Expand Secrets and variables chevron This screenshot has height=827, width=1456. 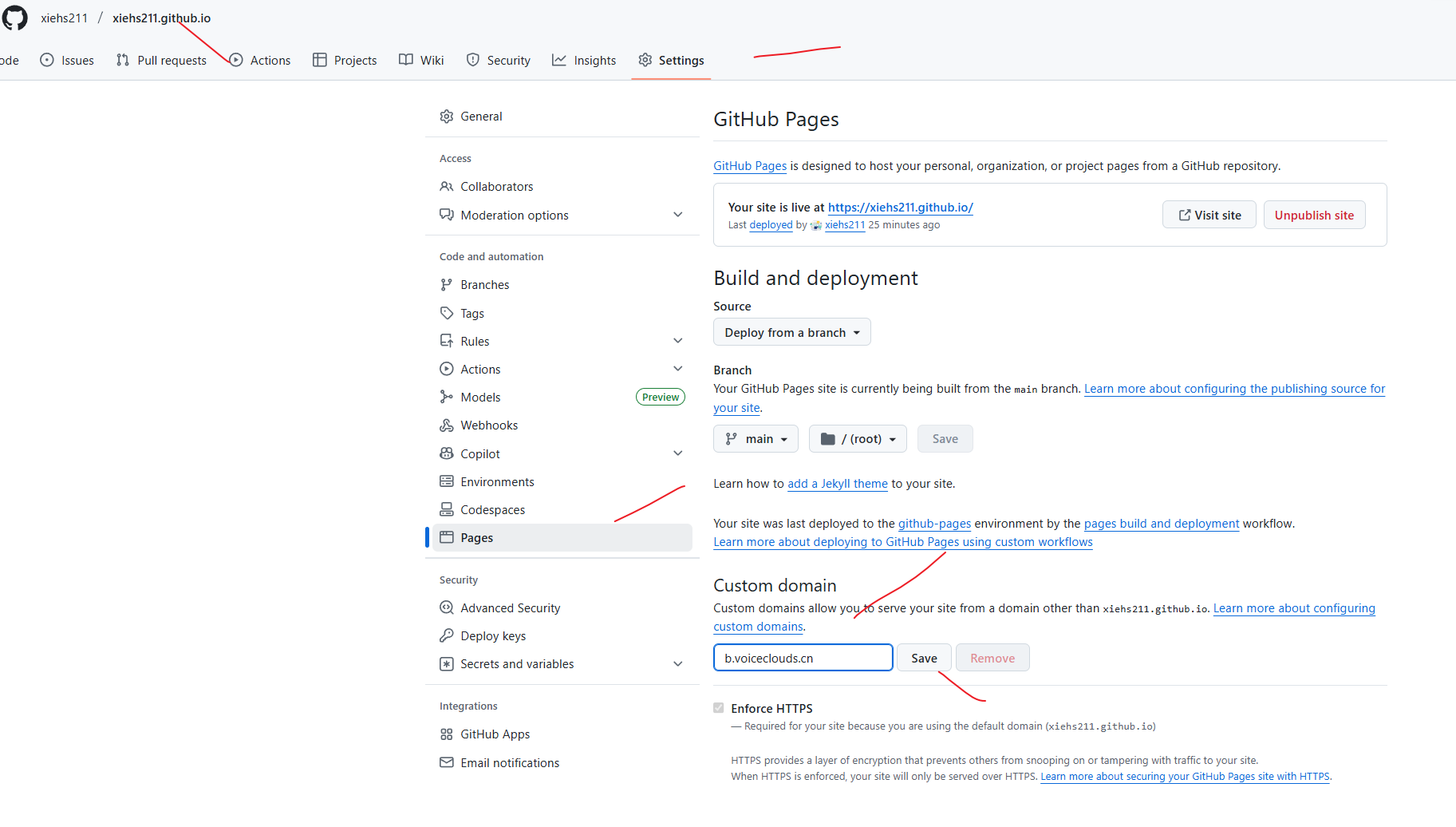point(678,664)
